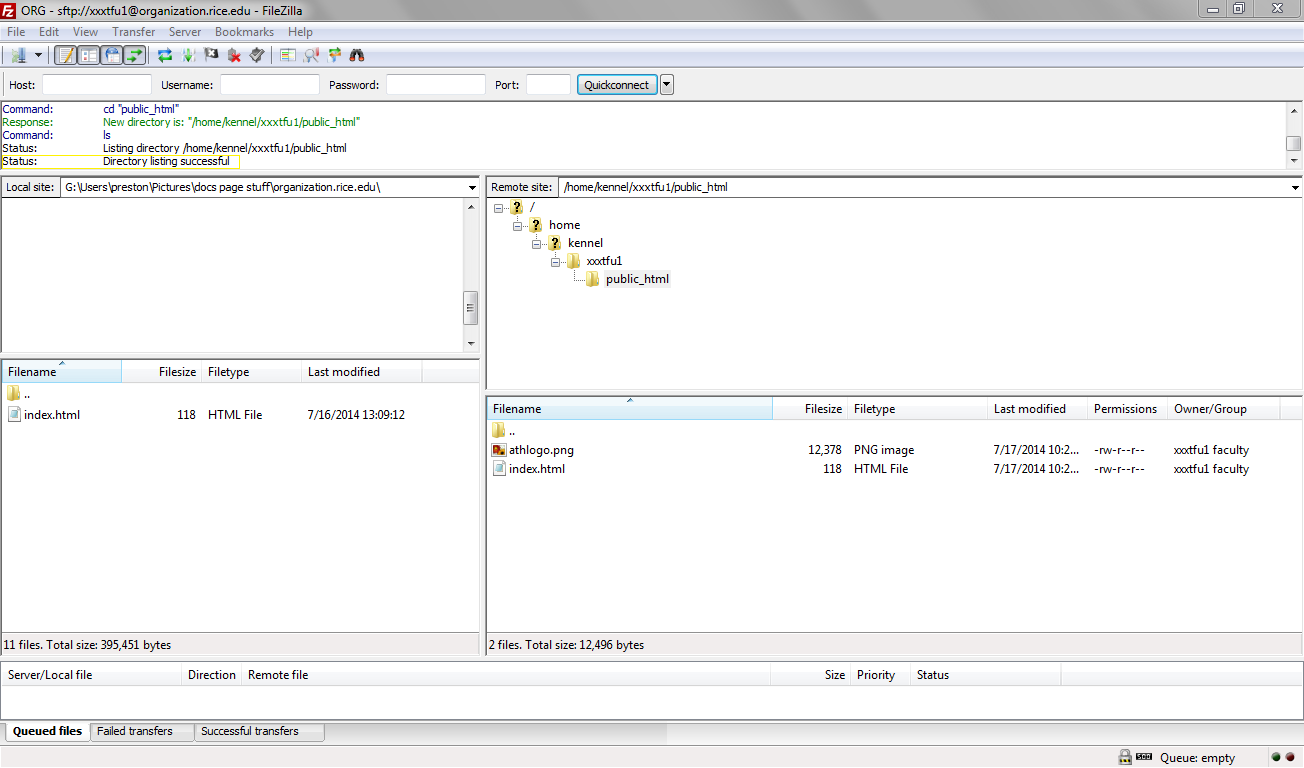Click the Host input field
The width and height of the screenshot is (1304, 768).
tap(96, 85)
